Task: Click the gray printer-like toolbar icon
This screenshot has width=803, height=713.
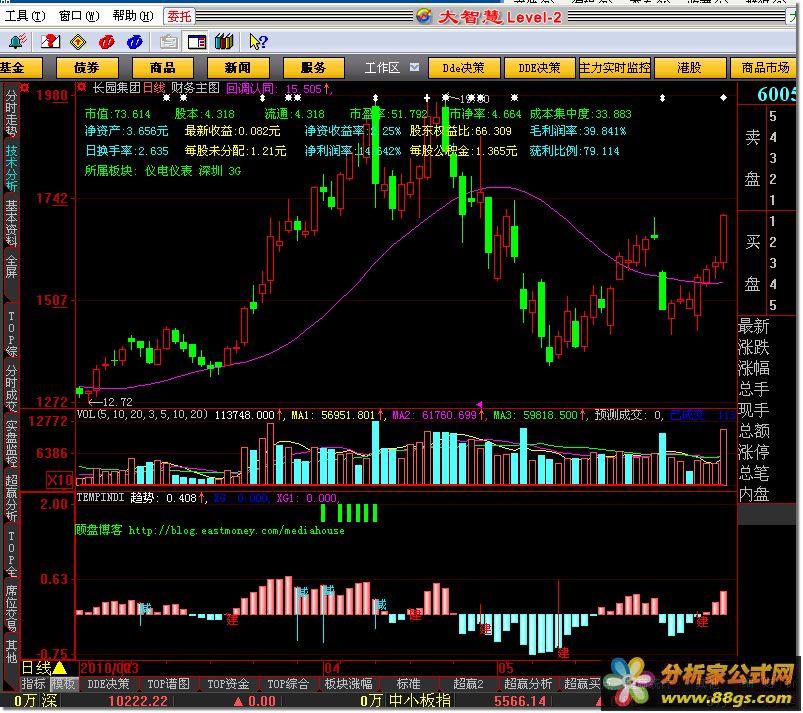Action: (168, 41)
